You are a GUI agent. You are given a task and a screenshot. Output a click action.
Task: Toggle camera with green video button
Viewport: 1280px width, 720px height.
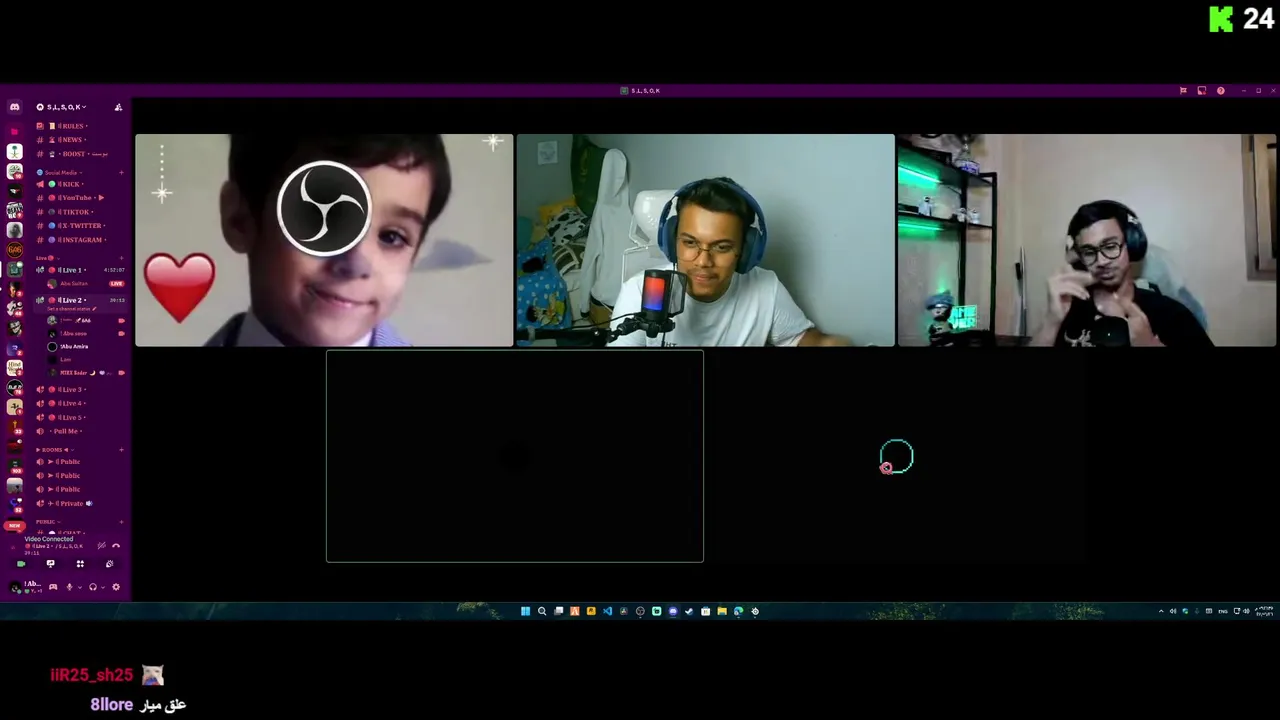click(21, 564)
